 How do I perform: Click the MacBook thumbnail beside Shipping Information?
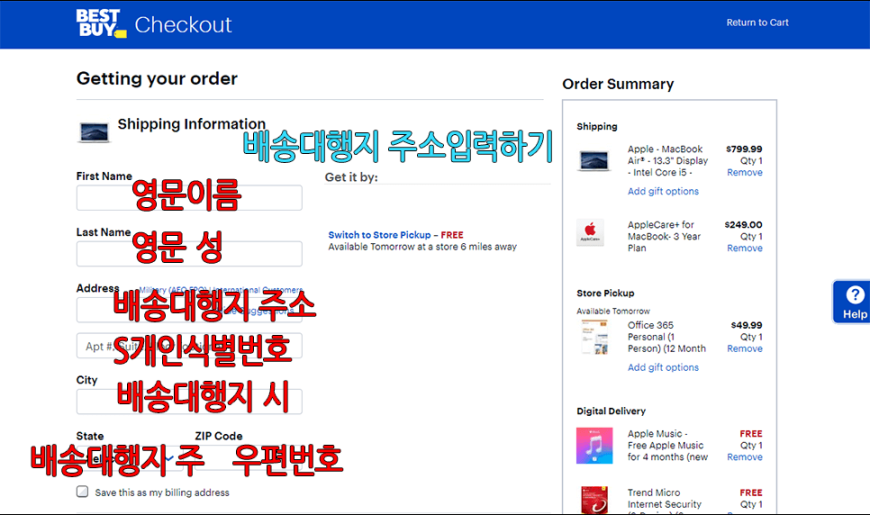(x=94, y=133)
